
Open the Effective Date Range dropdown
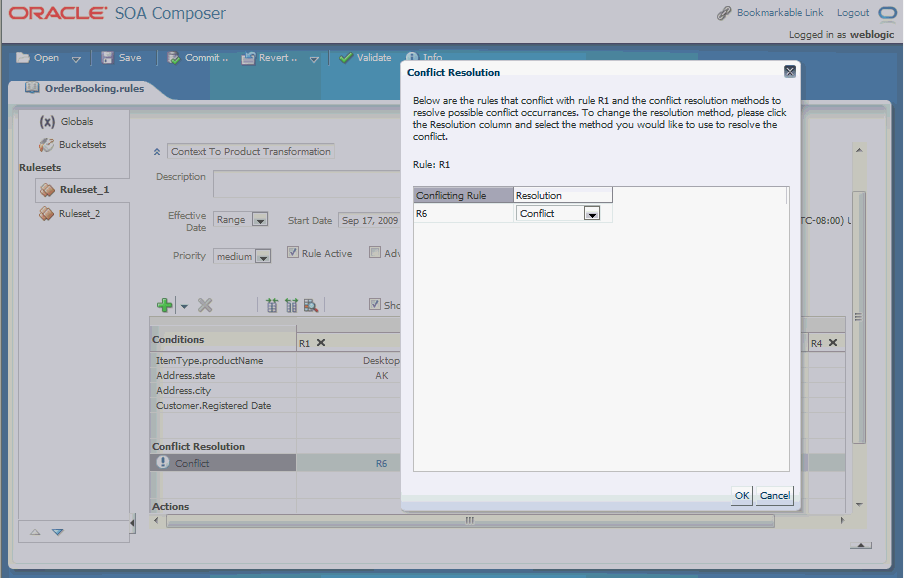(x=260, y=220)
